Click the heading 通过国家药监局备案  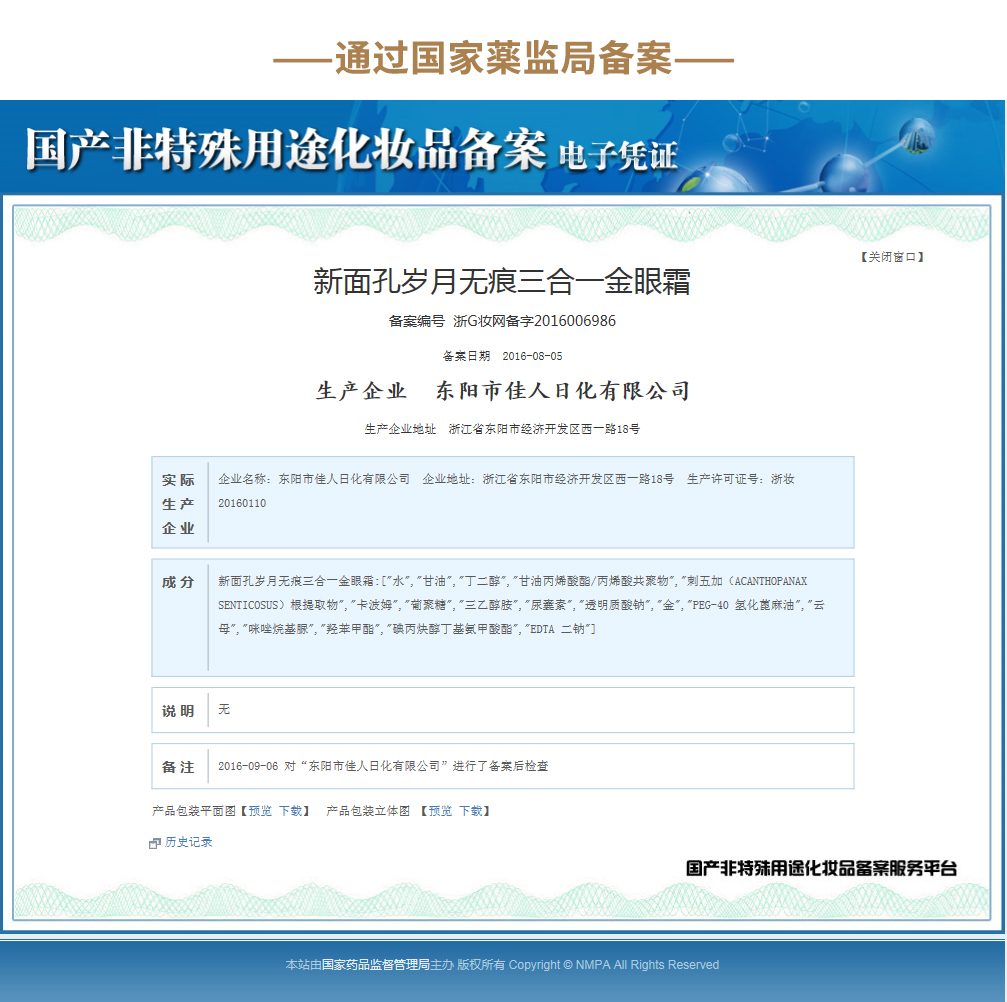(x=504, y=58)
